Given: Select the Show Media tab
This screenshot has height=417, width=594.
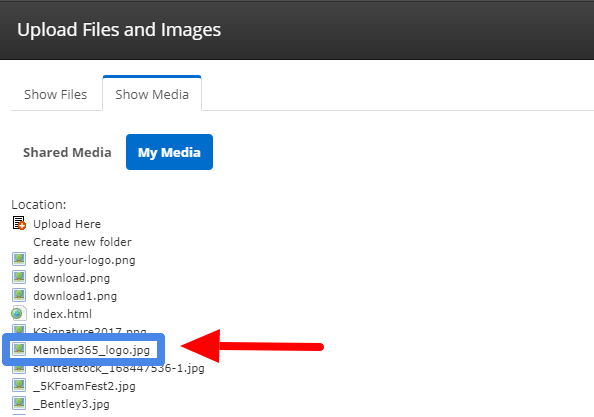Looking at the screenshot, I should click(x=152, y=94).
